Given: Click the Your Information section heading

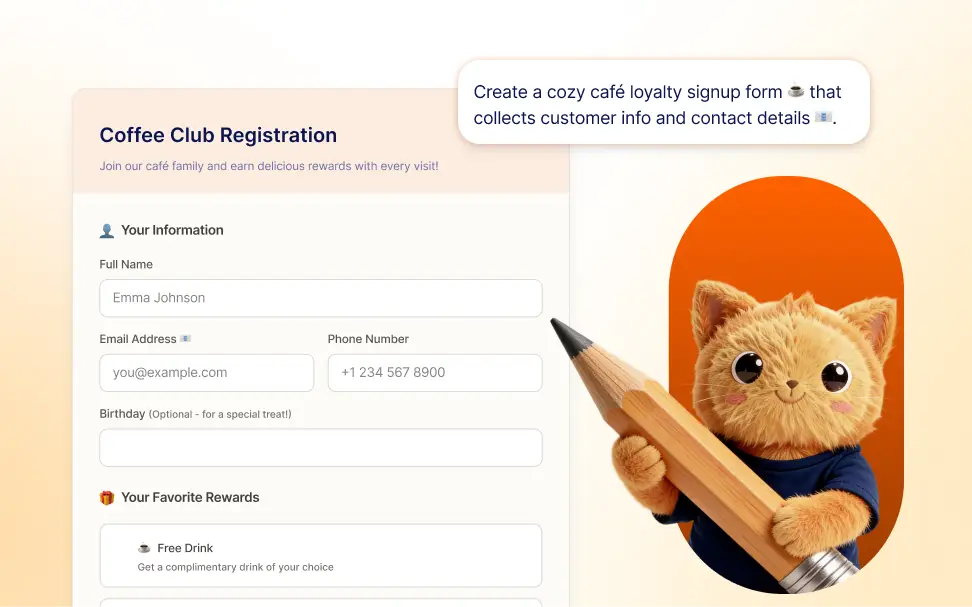Looking at the screenshot, I should coord(172,231).
